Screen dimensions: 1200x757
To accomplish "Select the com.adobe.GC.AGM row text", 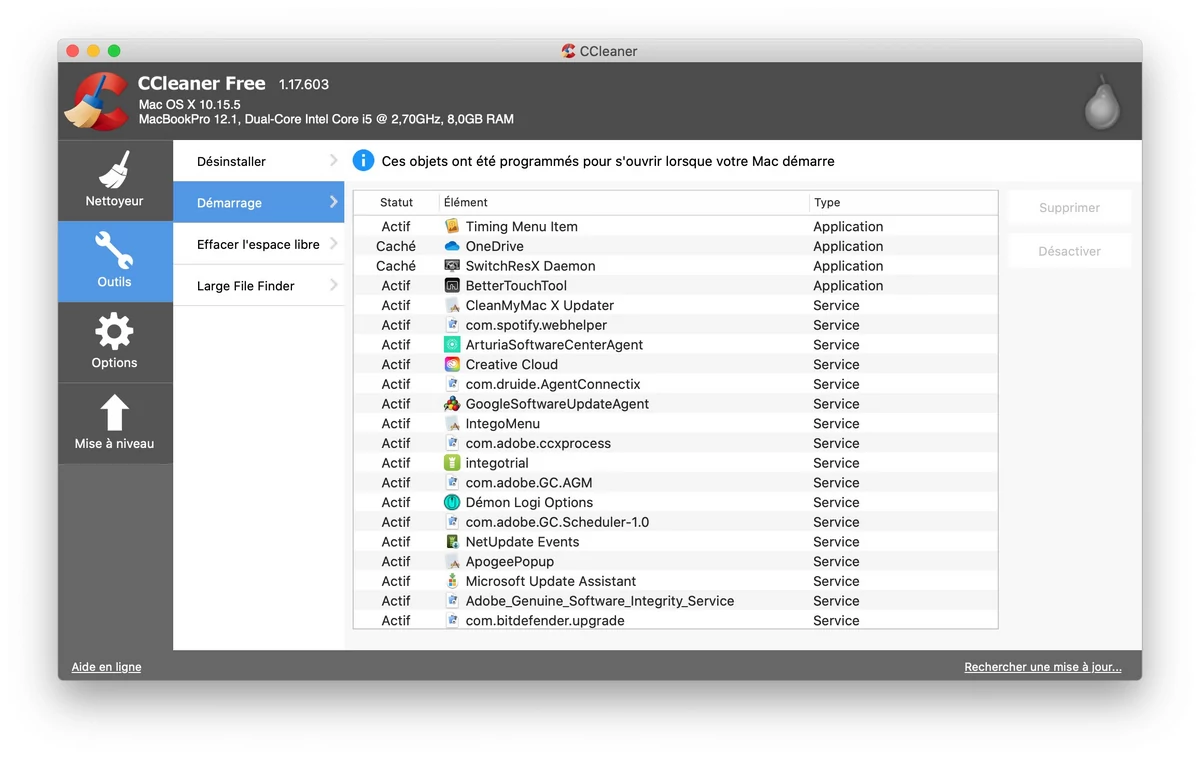I will point(529,483).
